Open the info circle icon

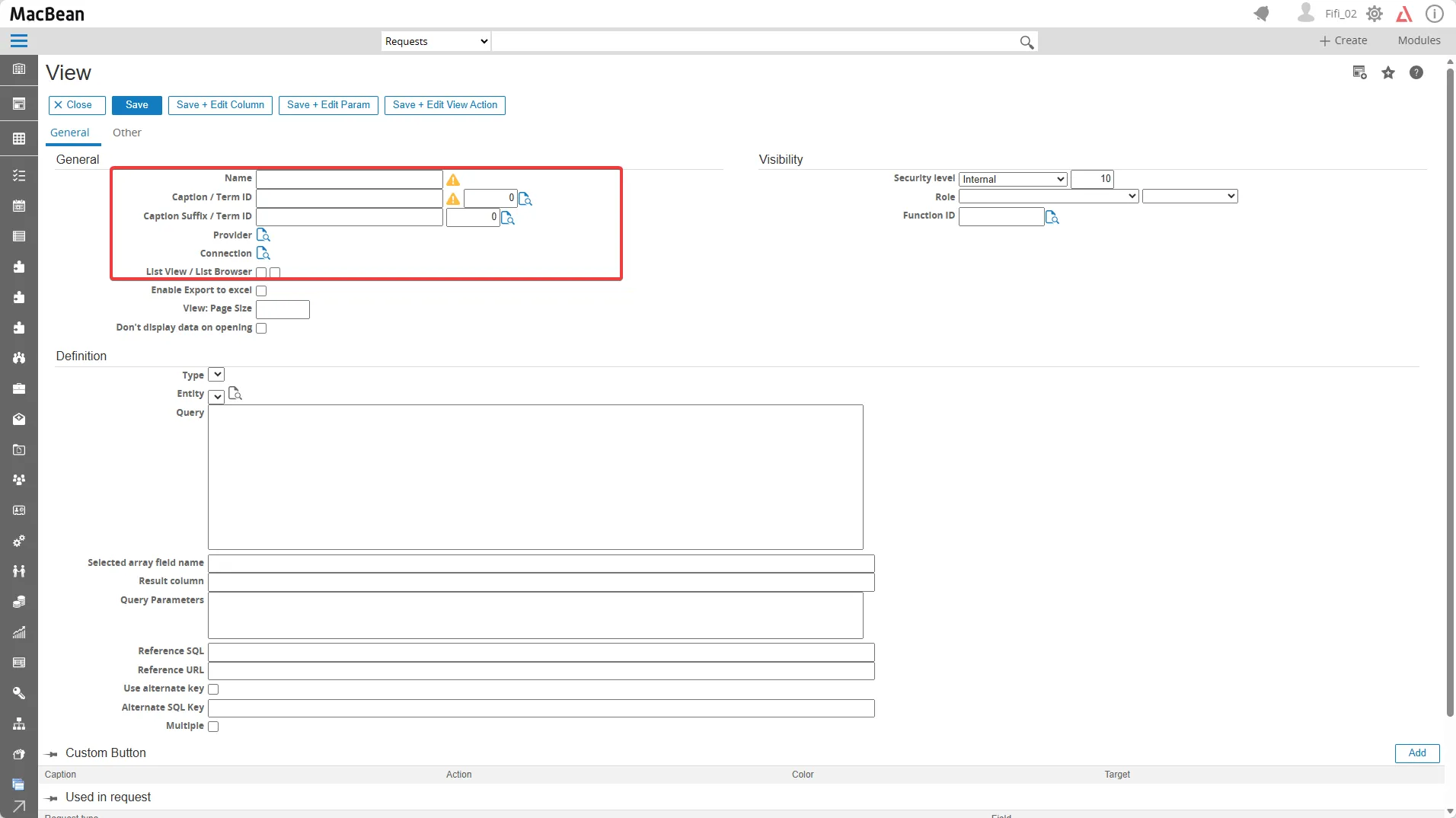(x=1435, y=14)
